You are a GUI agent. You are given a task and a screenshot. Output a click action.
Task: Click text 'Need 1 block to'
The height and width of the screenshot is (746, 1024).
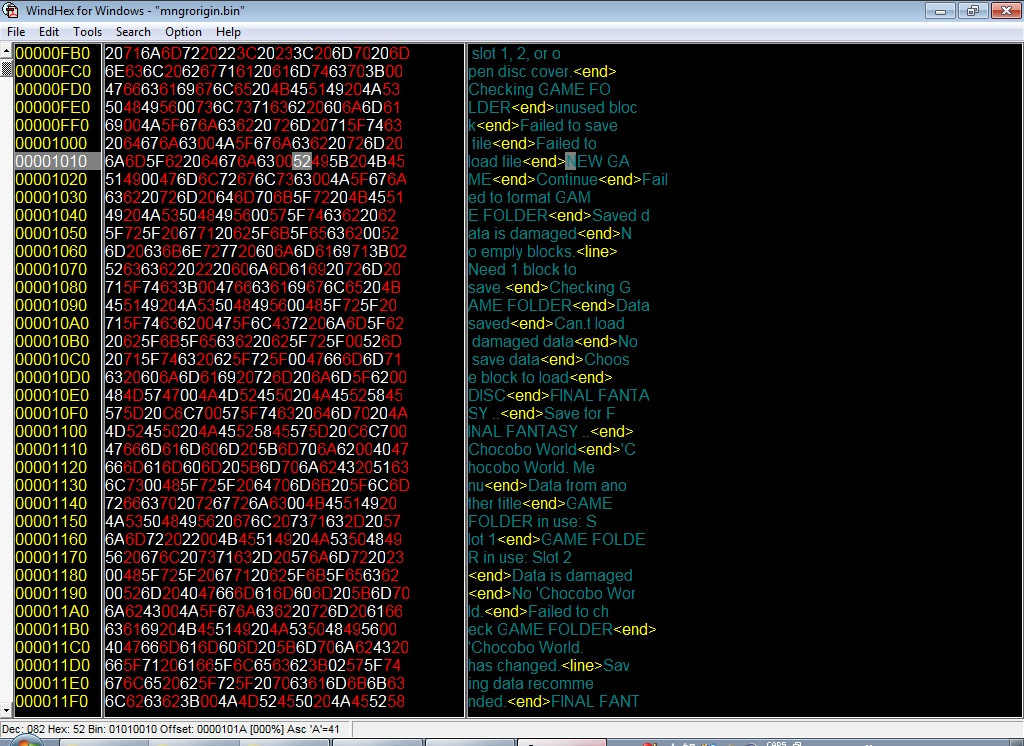522,269
